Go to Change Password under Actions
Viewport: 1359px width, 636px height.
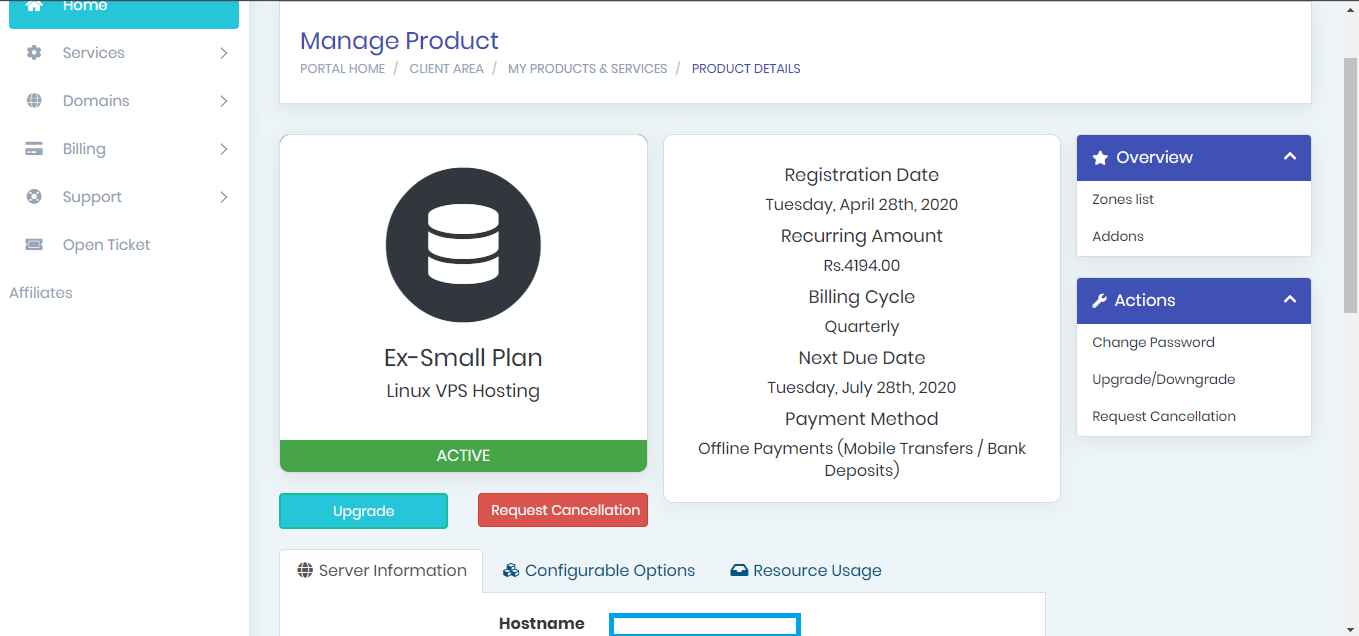(1152, 342)
